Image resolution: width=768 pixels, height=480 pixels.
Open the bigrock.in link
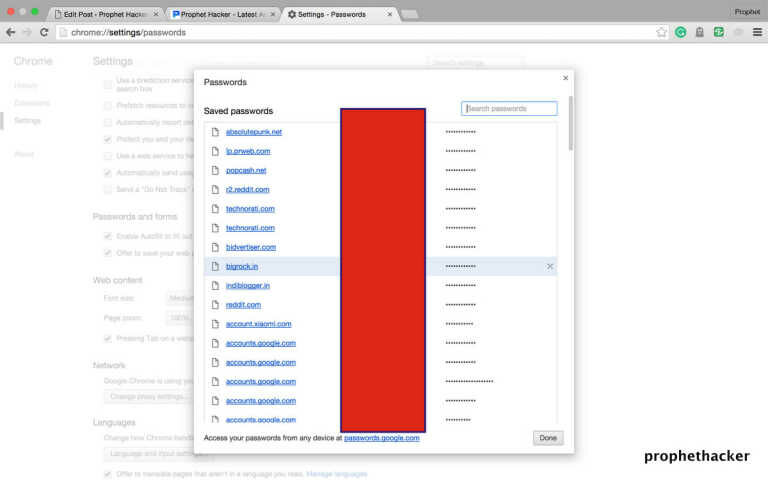[241, 266]
